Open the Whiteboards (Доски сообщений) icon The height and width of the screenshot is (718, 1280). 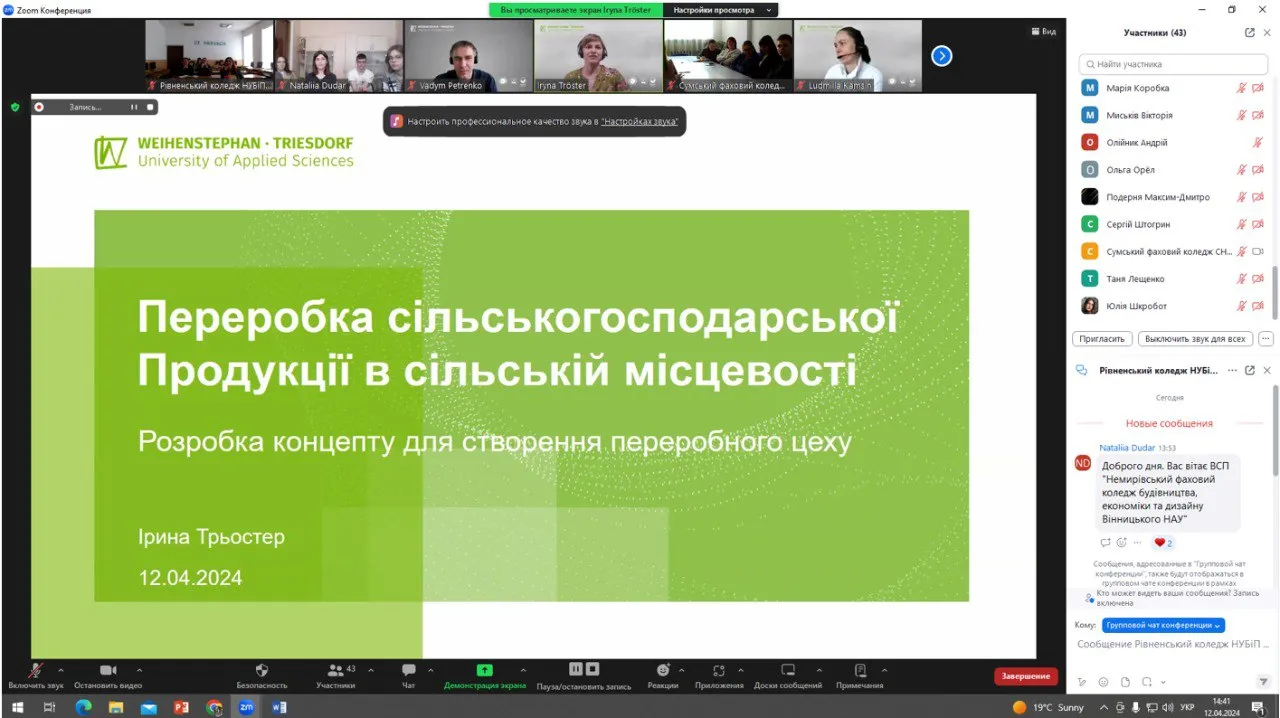(788, 671)
